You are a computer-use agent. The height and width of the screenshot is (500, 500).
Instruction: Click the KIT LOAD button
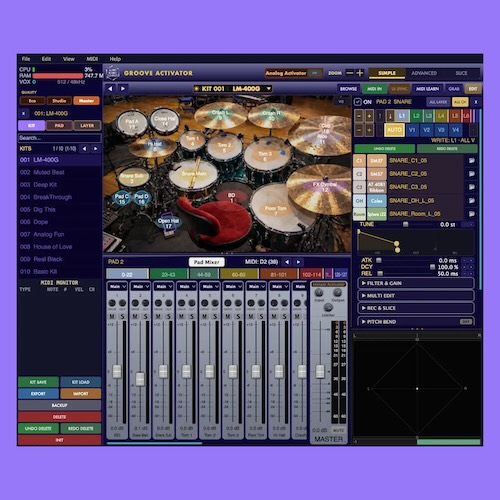(x=81, y=382)
